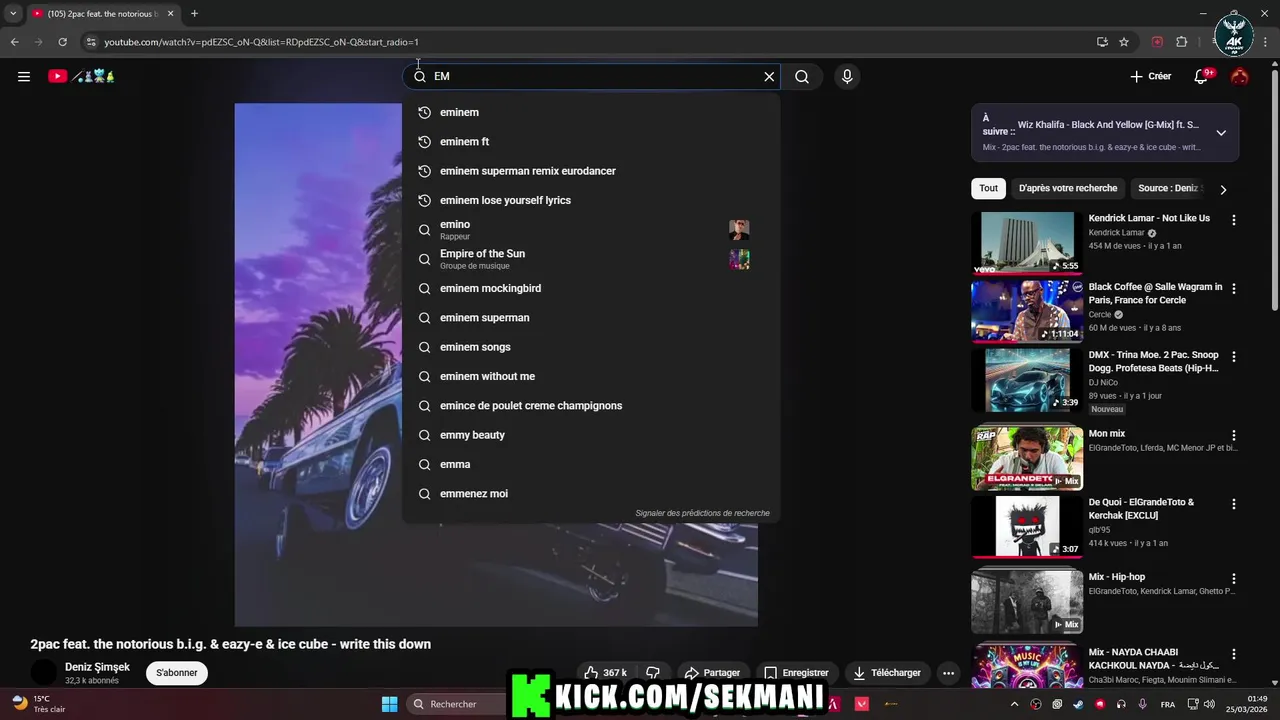Start voice search with the microphone
Image resolution: width=1280 pixels, height=720 pixels.
pyautogui.click(x=847, y=76)
